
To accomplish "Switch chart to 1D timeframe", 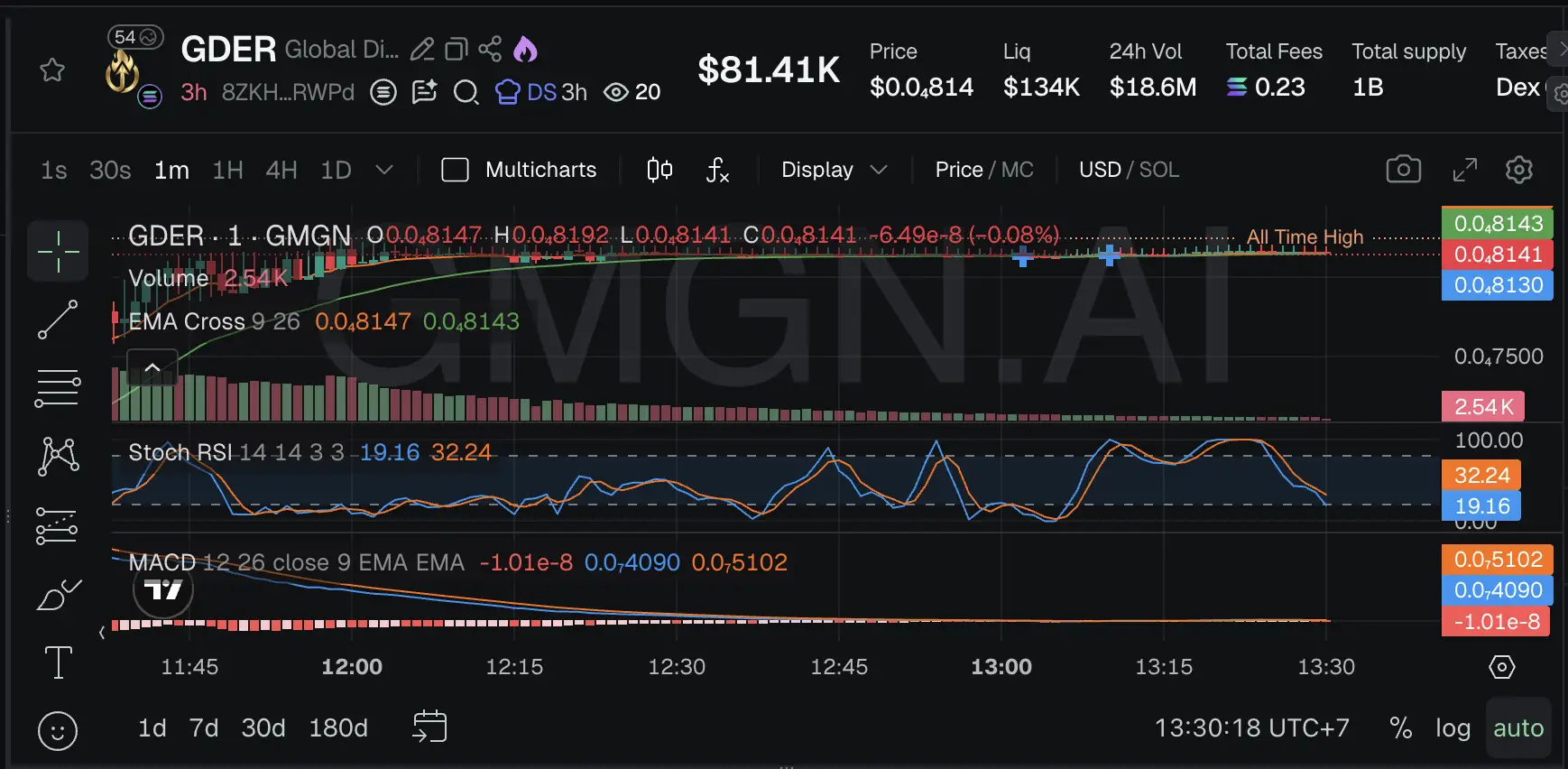I will [336, 170].
